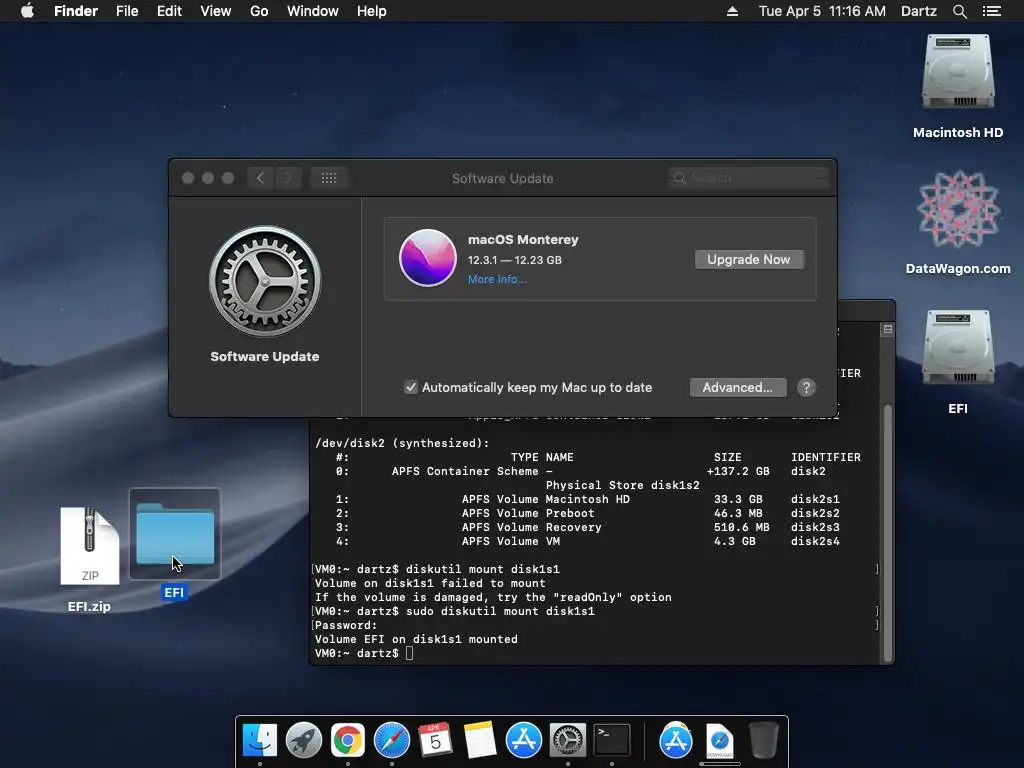Open Google Chrome from the Dock
The image size is (1024, 768).
347,741
